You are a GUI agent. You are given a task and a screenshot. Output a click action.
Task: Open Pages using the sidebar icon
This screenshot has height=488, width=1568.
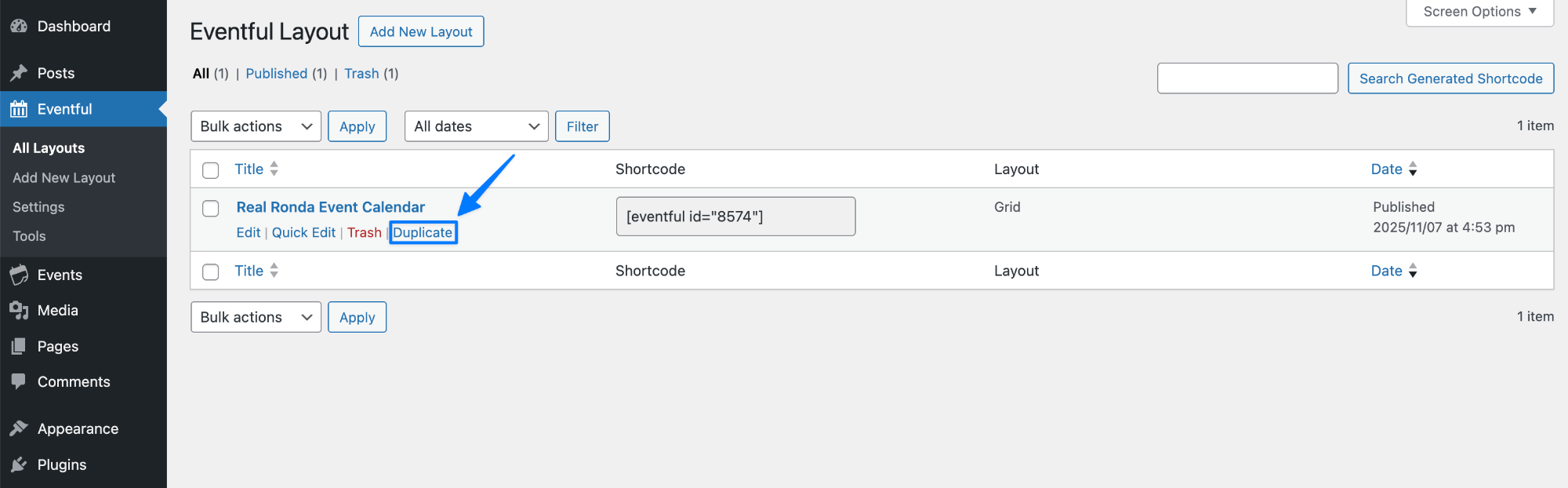pos(19,346)
